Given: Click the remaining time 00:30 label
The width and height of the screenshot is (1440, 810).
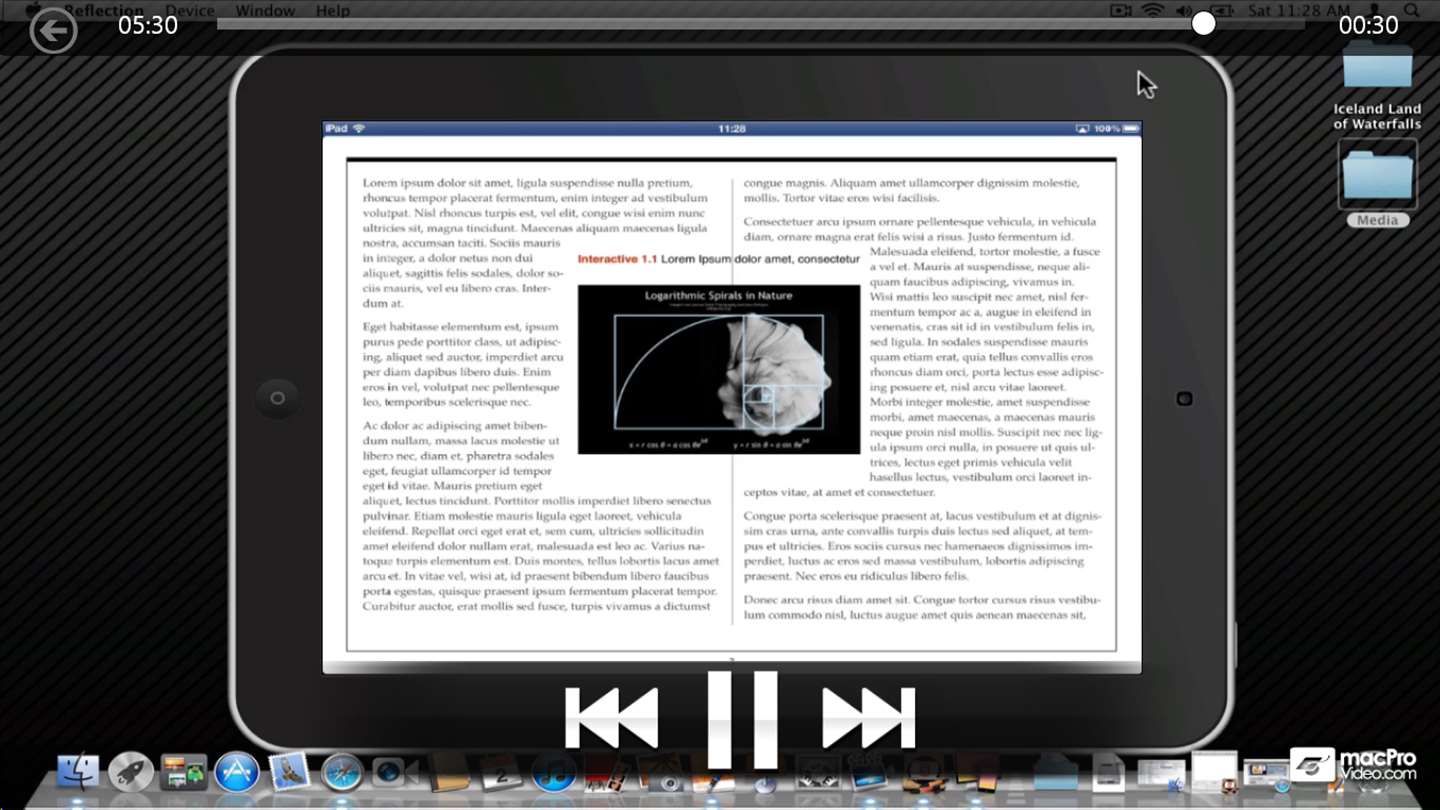Looking at the screenshot, I should [x=1368, y=25].
